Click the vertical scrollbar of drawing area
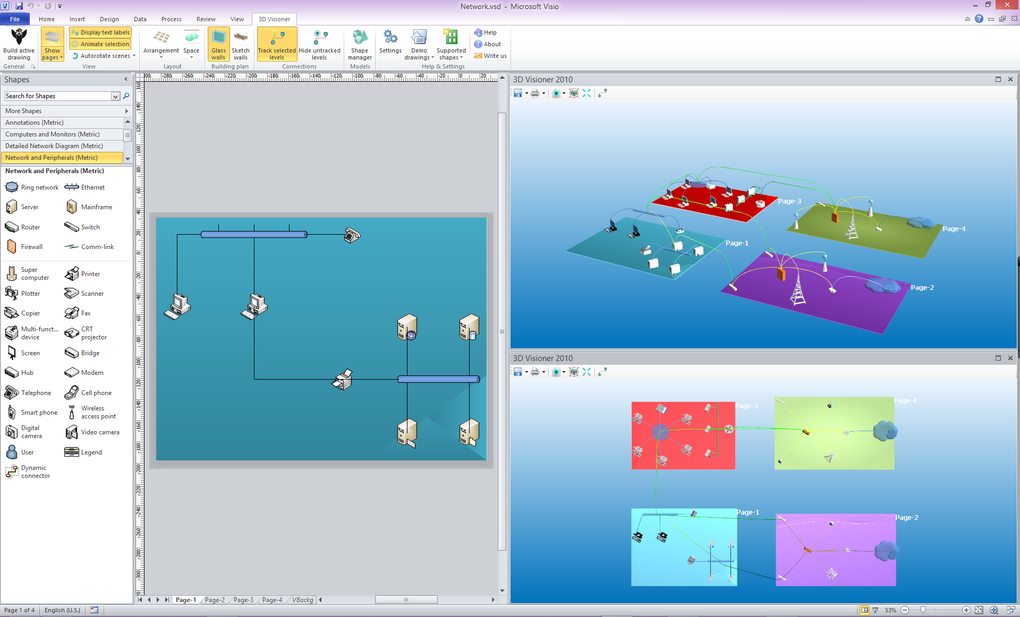 click(502, 331)
